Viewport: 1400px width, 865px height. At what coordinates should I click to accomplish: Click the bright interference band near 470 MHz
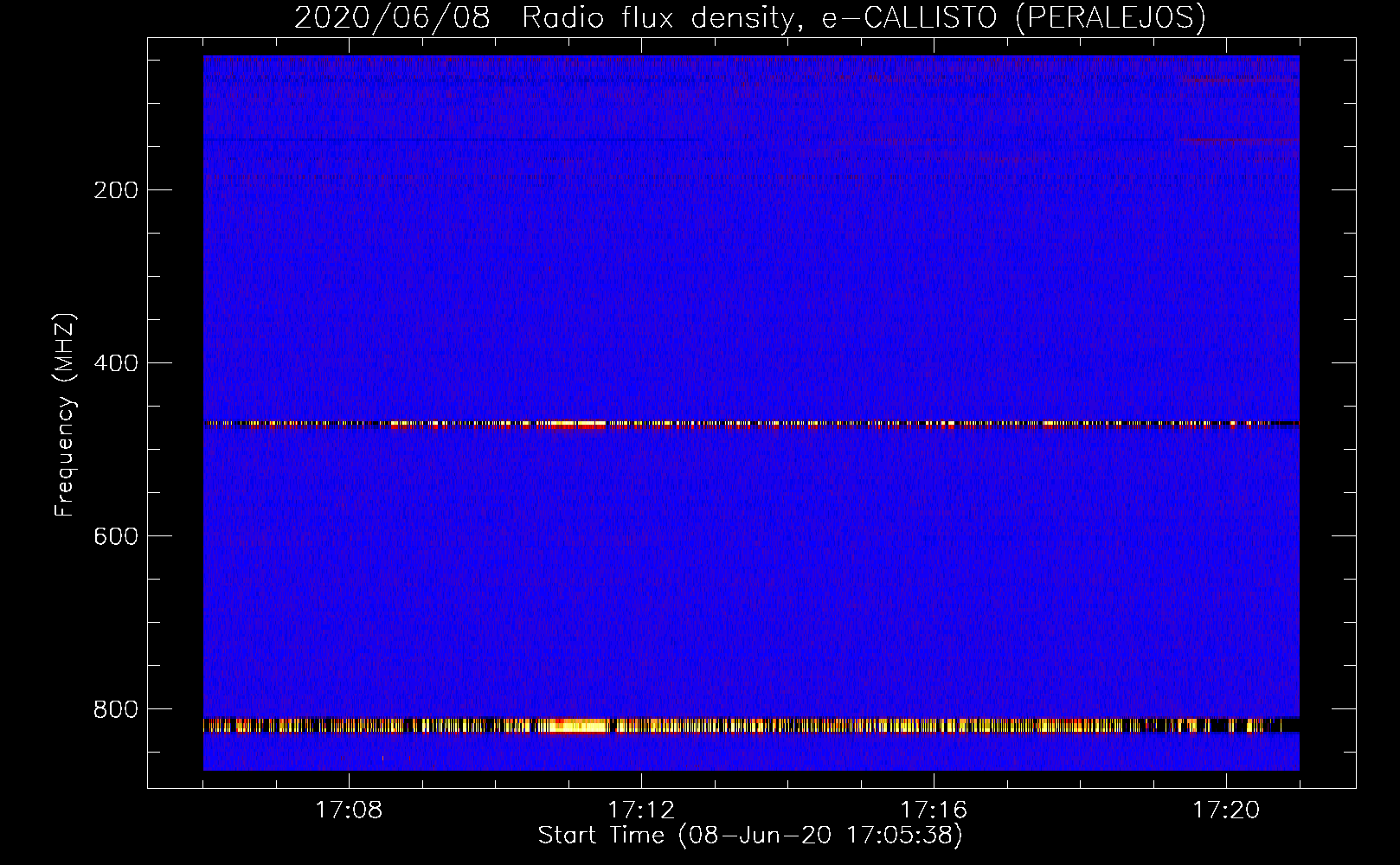click(751, 425)
